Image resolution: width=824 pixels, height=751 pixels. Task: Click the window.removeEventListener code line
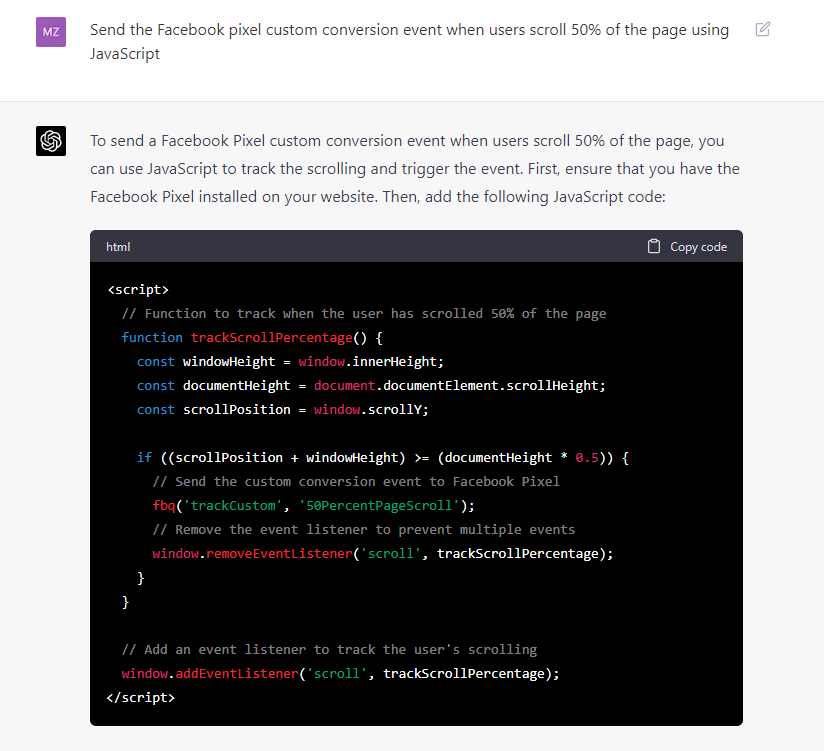pos(383,553)
